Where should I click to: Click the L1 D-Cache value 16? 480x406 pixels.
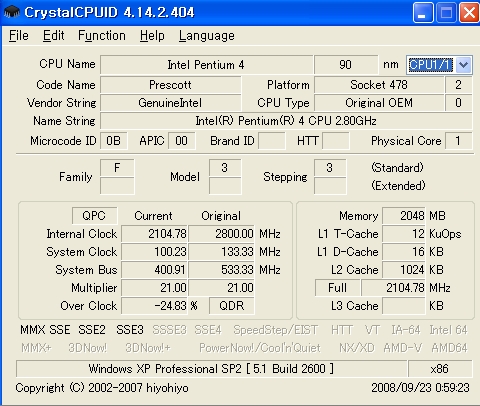(404, 252)
